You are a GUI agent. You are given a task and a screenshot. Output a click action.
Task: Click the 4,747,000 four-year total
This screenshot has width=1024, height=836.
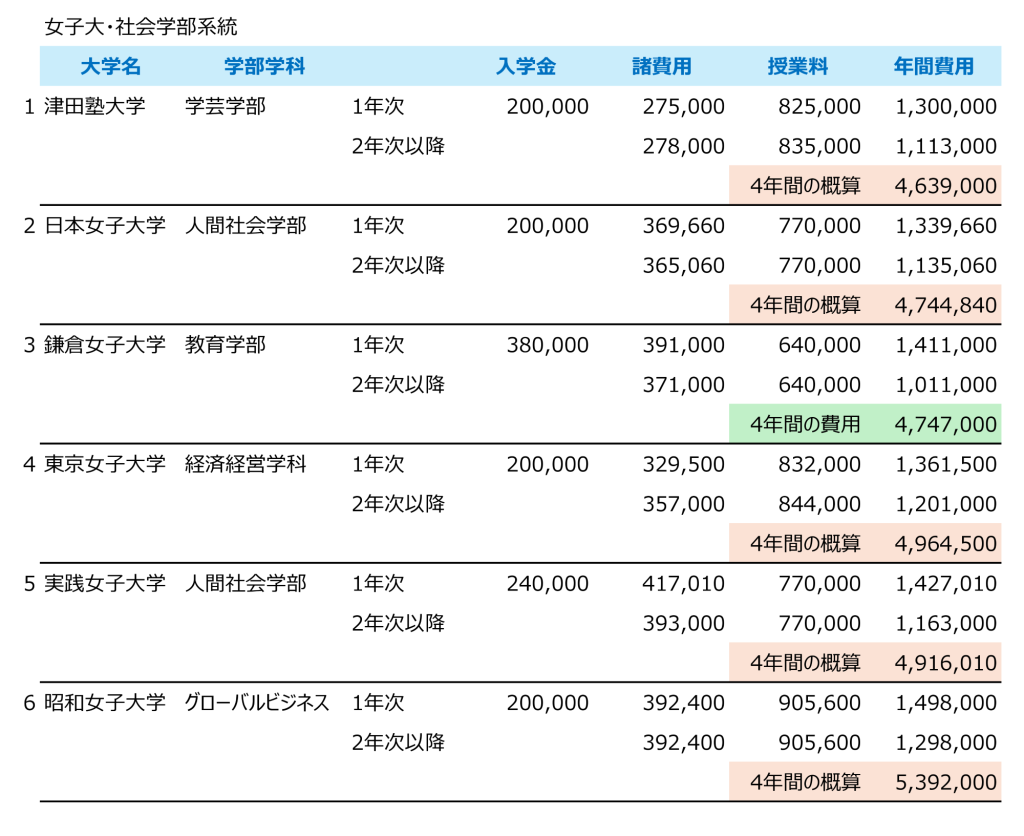pos(946,425)
